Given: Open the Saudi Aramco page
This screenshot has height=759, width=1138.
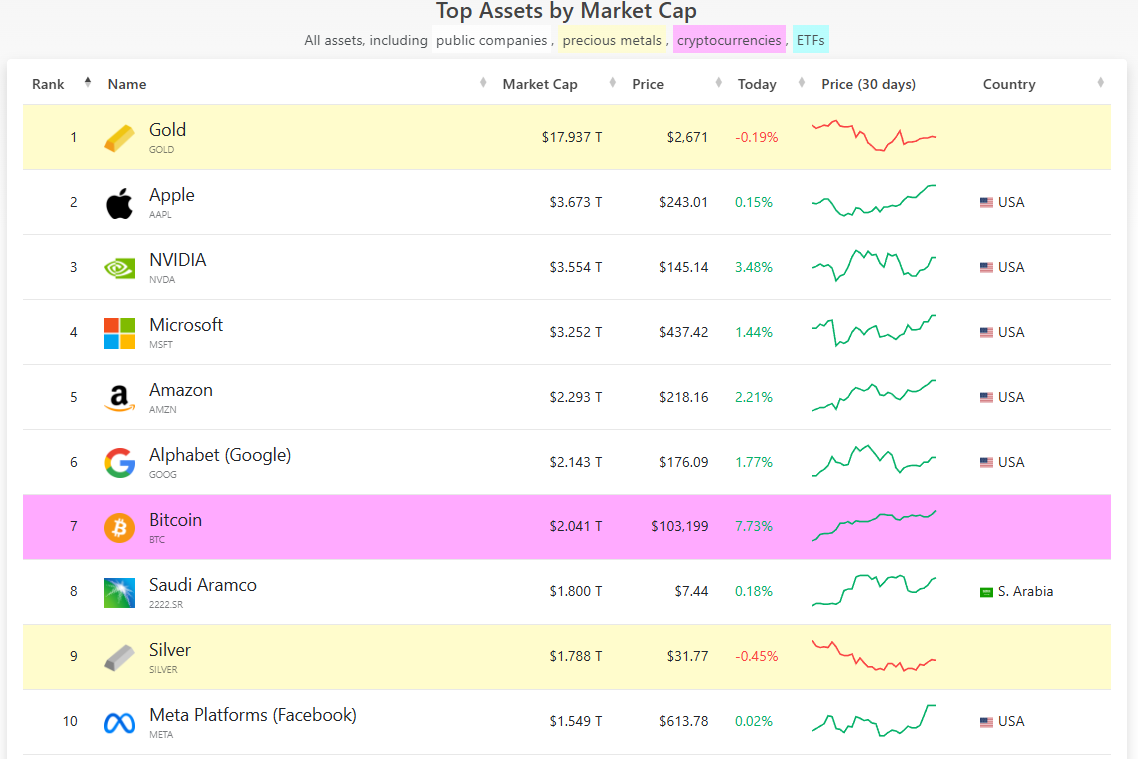Looking at the screenshot, I should (203, 585).
